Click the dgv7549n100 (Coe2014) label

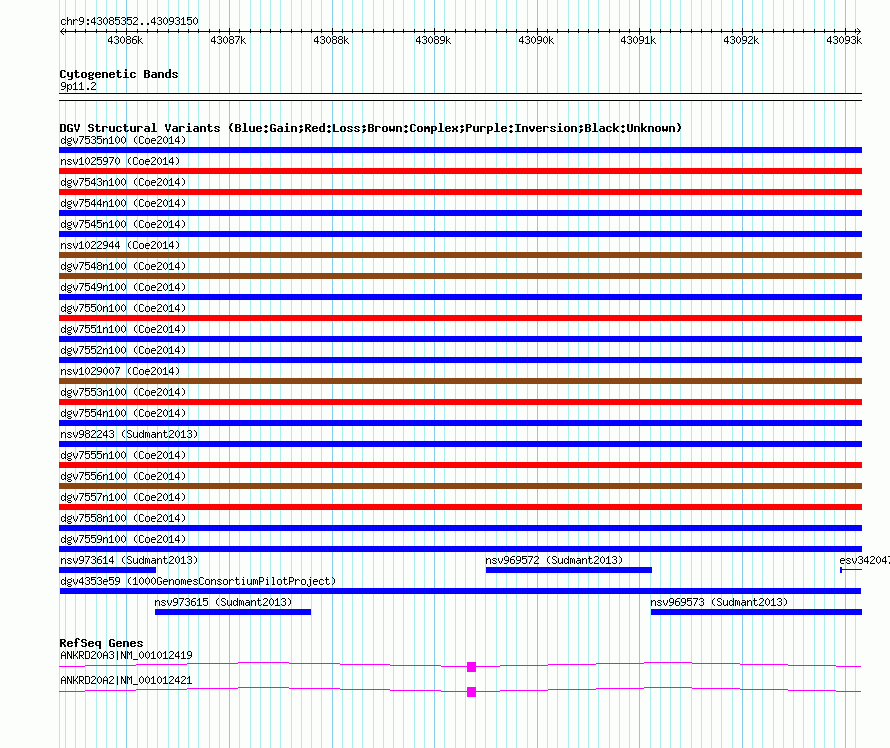123,287
